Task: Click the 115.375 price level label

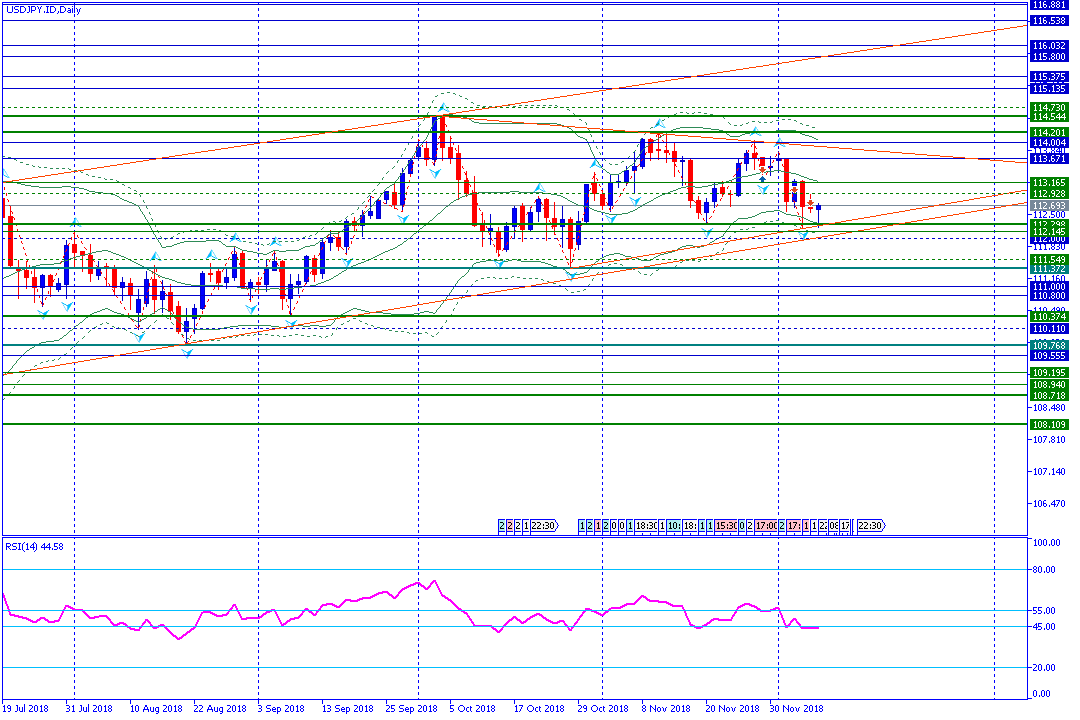Action: 1048,77
